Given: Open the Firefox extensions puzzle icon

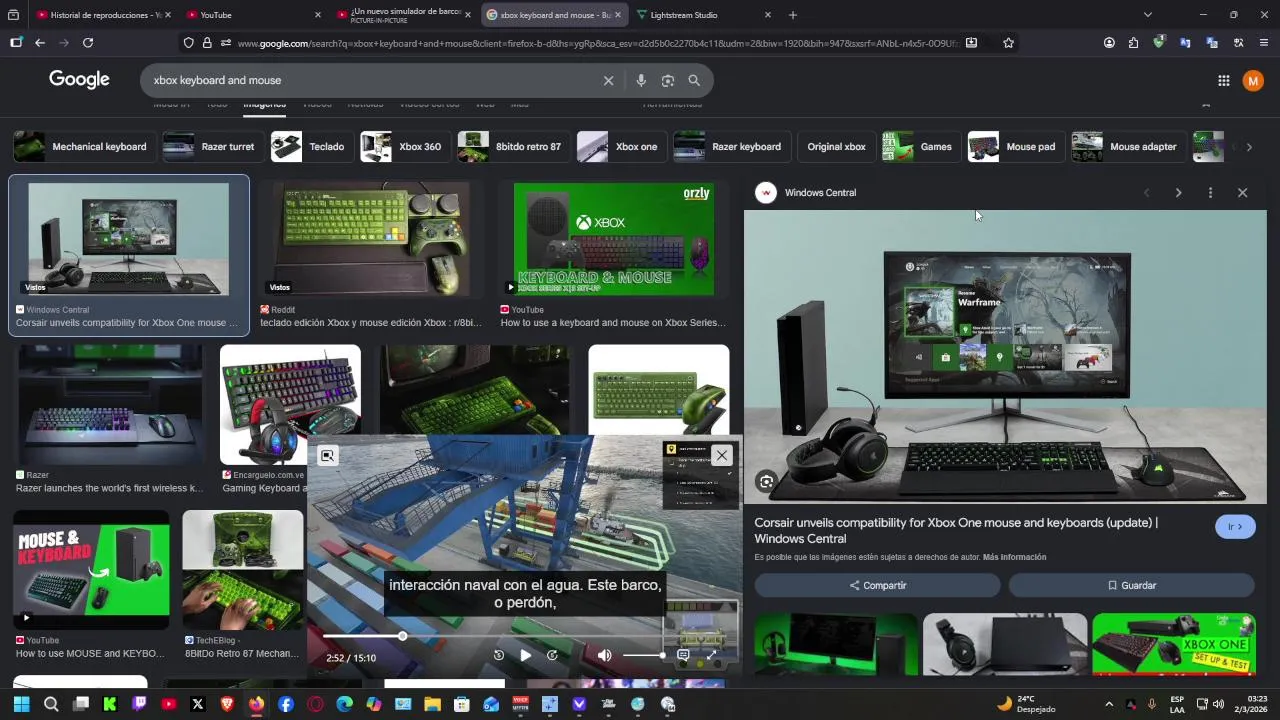Looking at the screenshot, I should click(1133, 43).
